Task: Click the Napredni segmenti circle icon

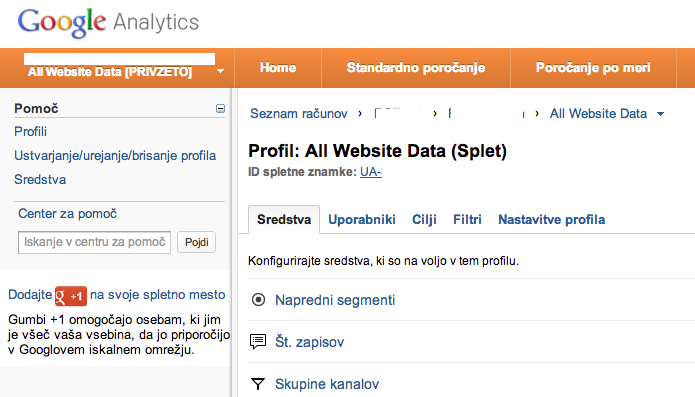Action: click(x=258, y=300)
